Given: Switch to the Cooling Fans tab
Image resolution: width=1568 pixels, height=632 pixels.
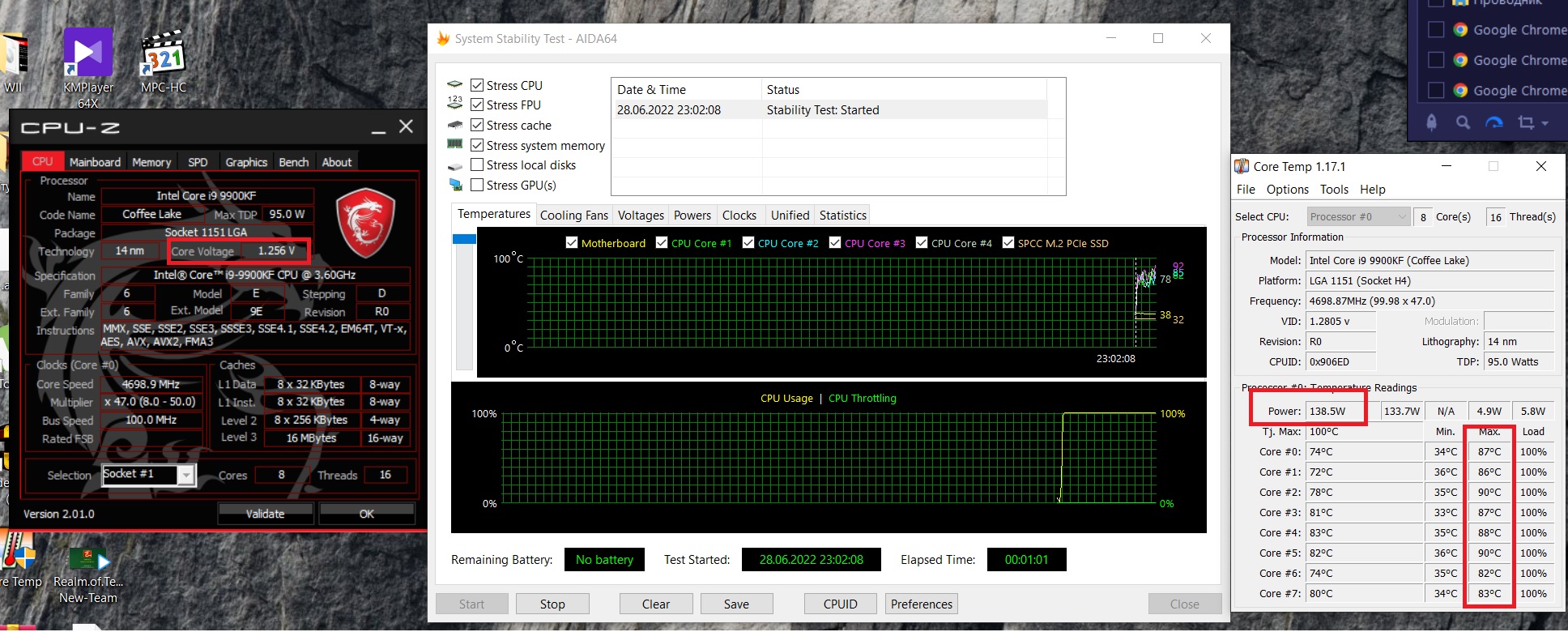Looking at the screenshot, I should [x=573, y=216].
